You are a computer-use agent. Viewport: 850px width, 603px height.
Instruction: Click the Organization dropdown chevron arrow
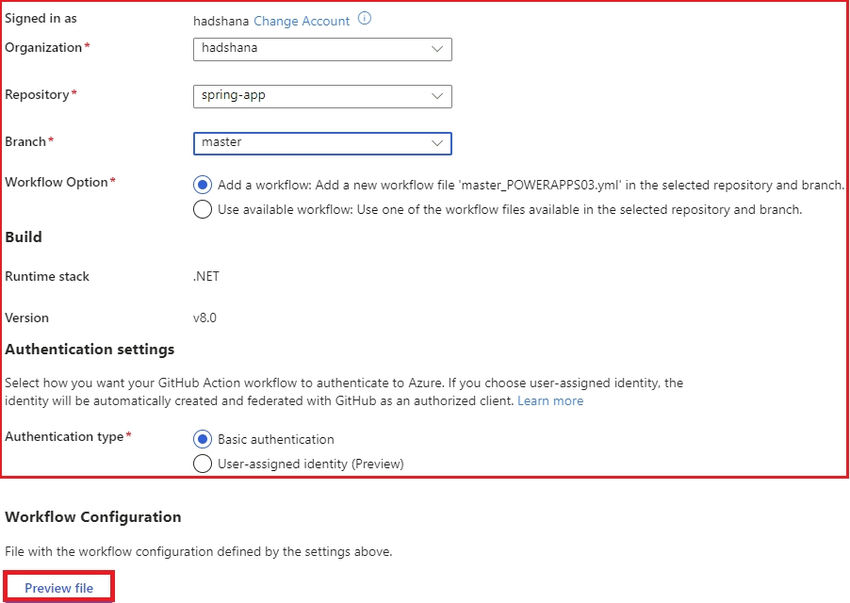tap(437, 48)
